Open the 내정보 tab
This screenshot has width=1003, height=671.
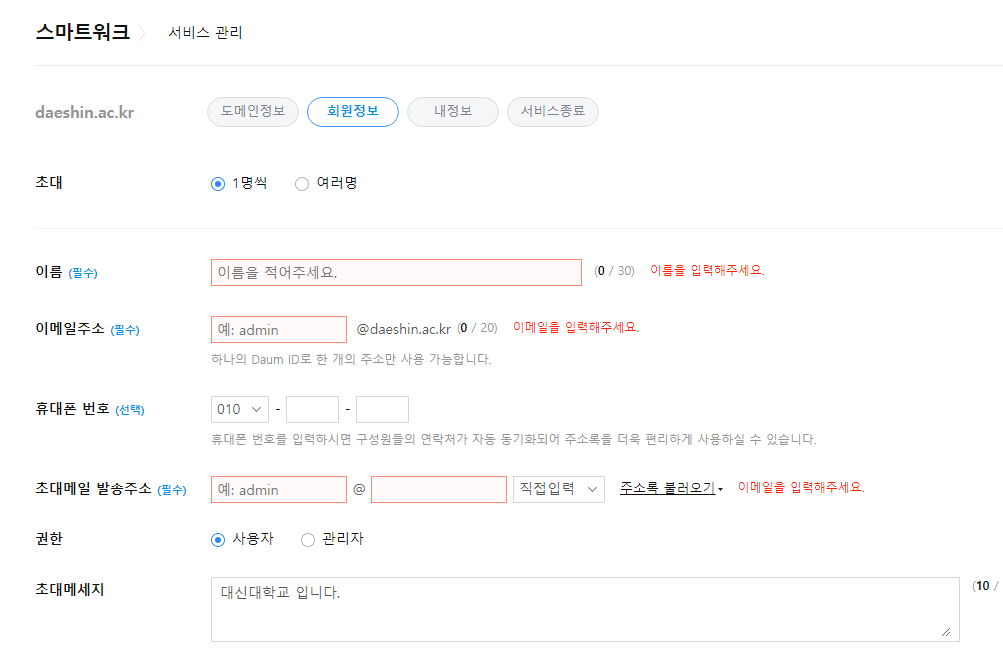point(452,112)
